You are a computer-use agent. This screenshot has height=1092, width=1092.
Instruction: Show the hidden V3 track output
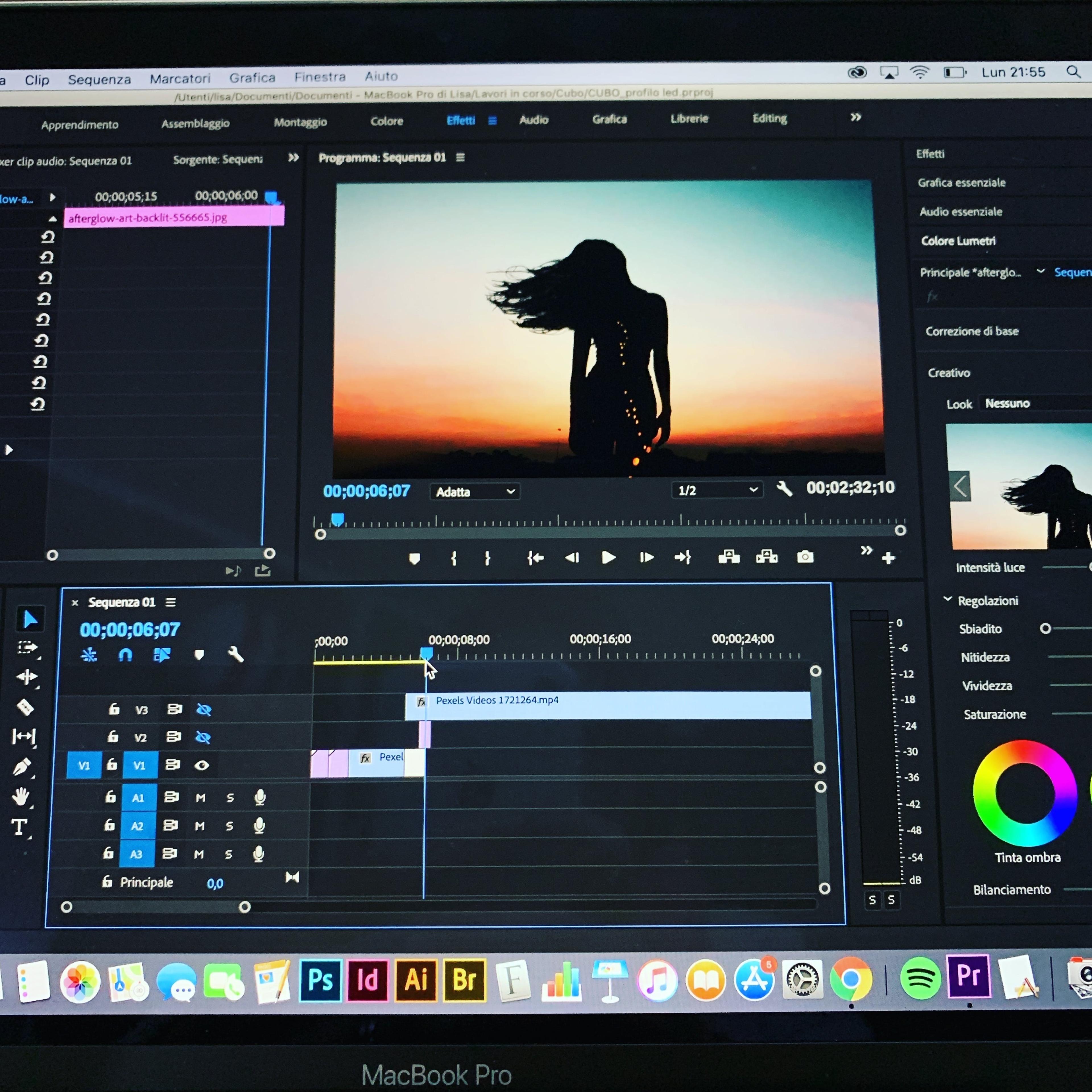coord(204,709)
